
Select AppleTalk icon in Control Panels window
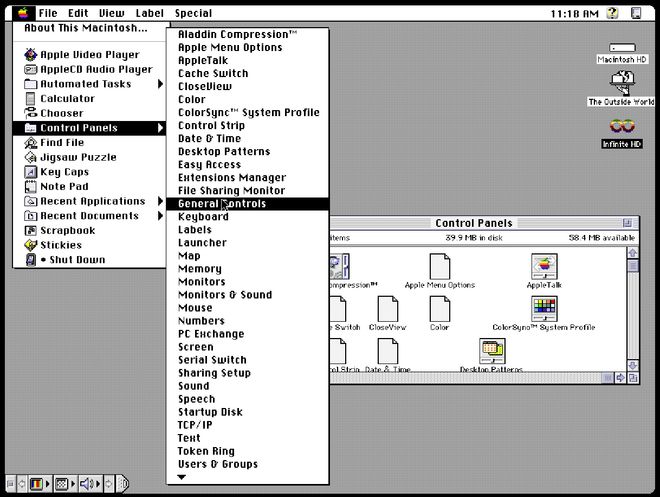544,266
